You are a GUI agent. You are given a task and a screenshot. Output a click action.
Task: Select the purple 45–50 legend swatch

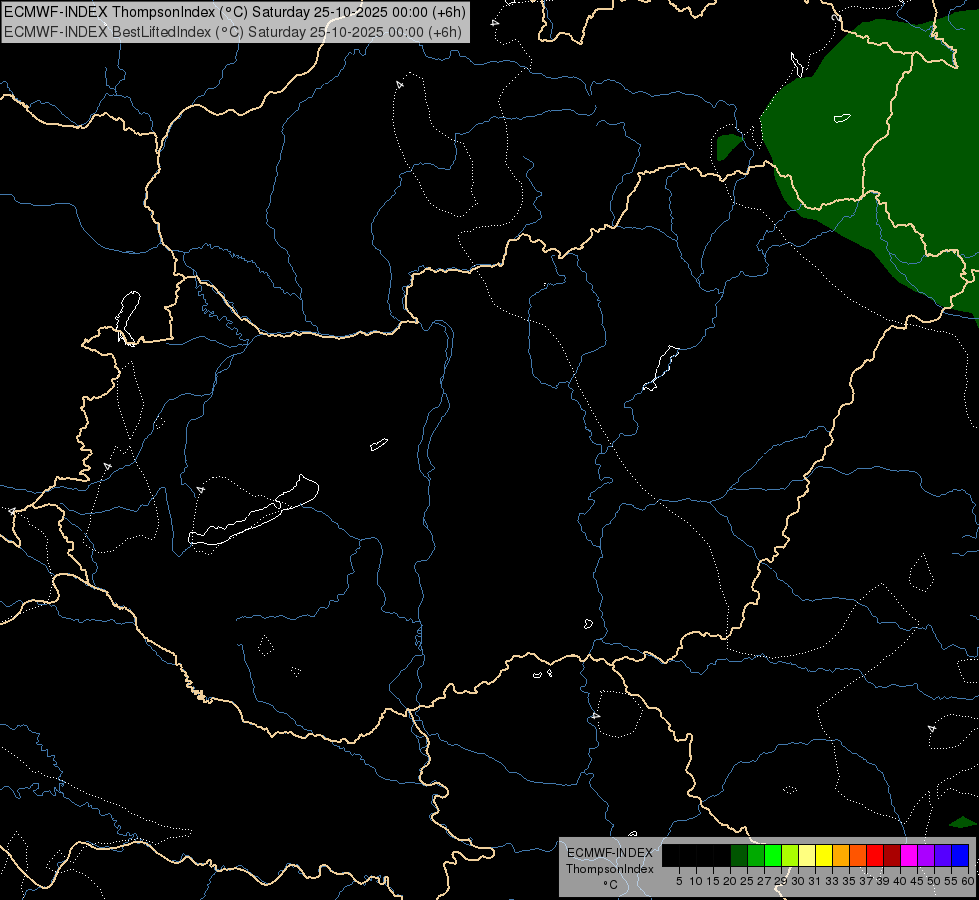(926, 855)
